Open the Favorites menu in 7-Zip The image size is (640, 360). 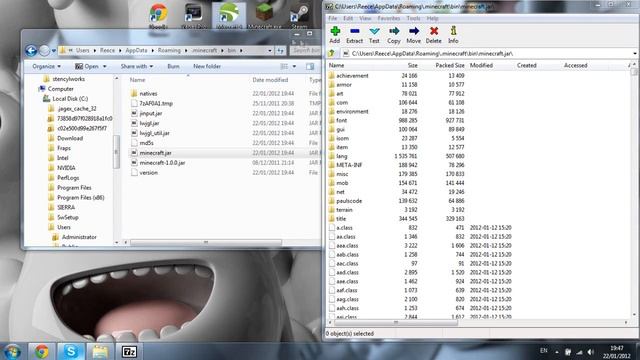[x=389, y=18]
